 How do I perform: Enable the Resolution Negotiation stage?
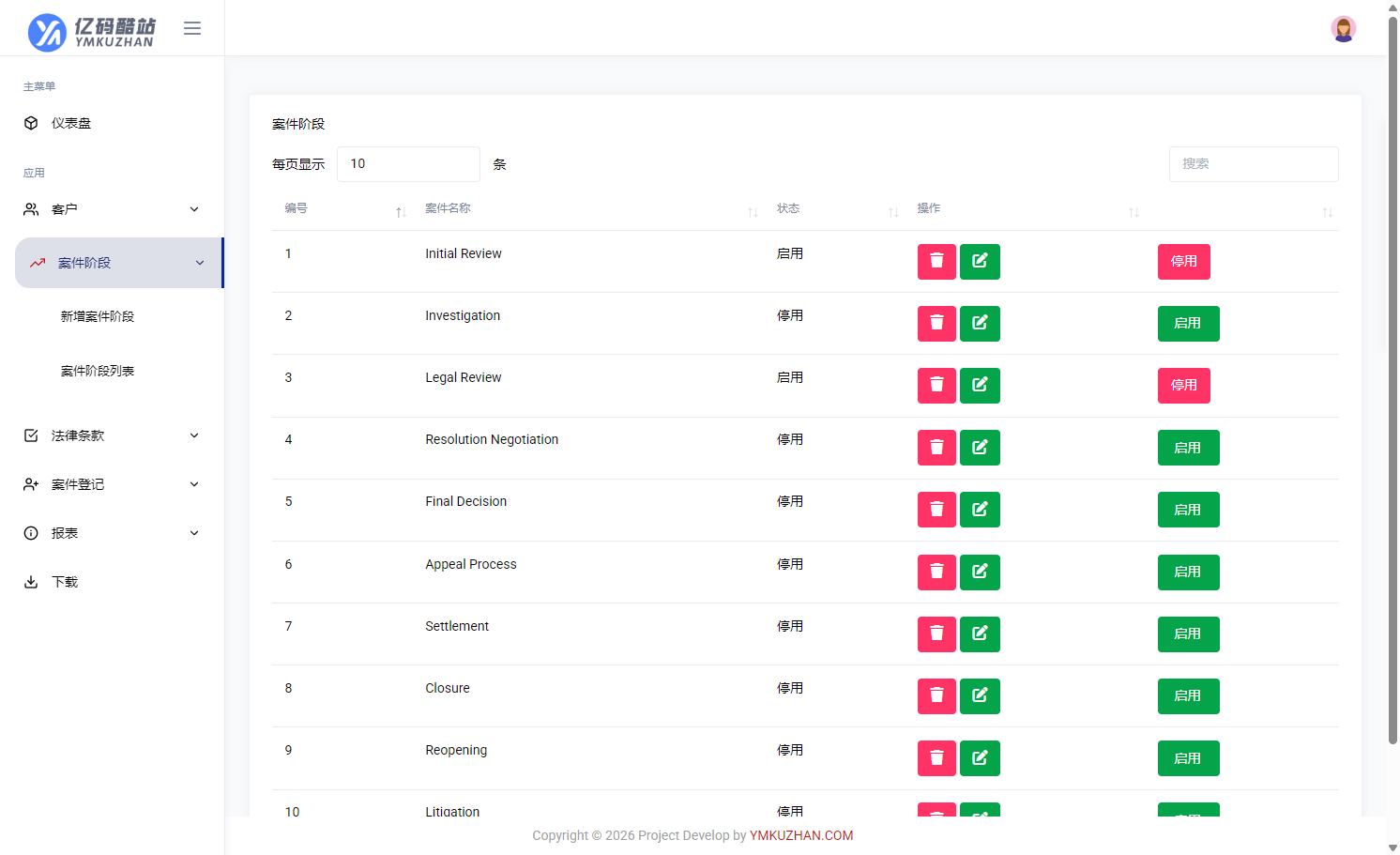1189,448
